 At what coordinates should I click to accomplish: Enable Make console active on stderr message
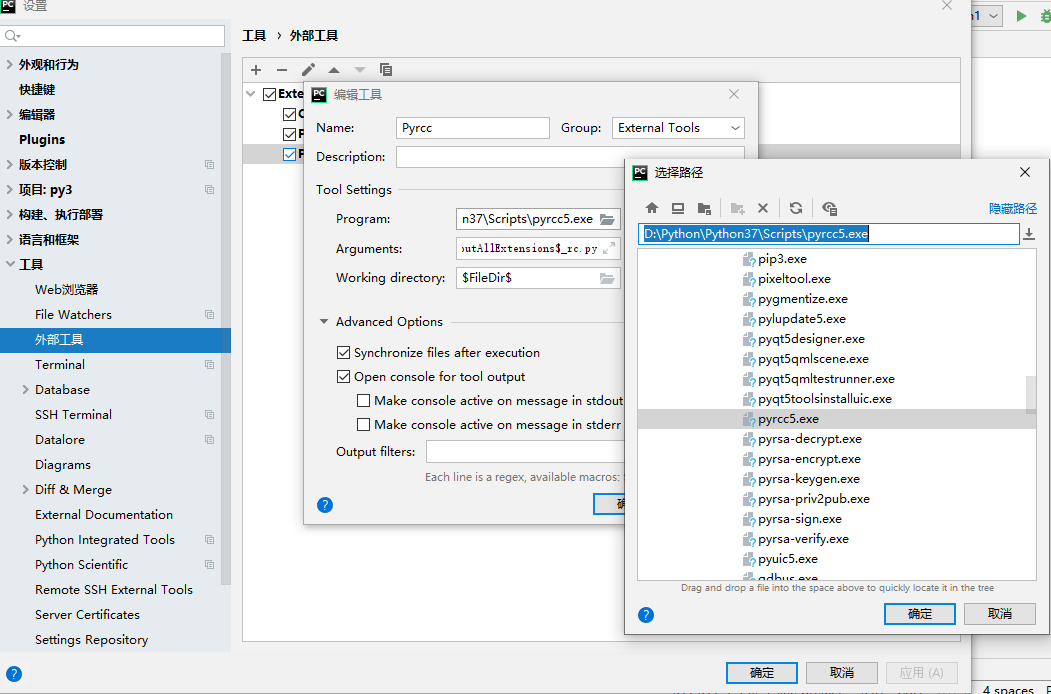(x=364, y=424)
